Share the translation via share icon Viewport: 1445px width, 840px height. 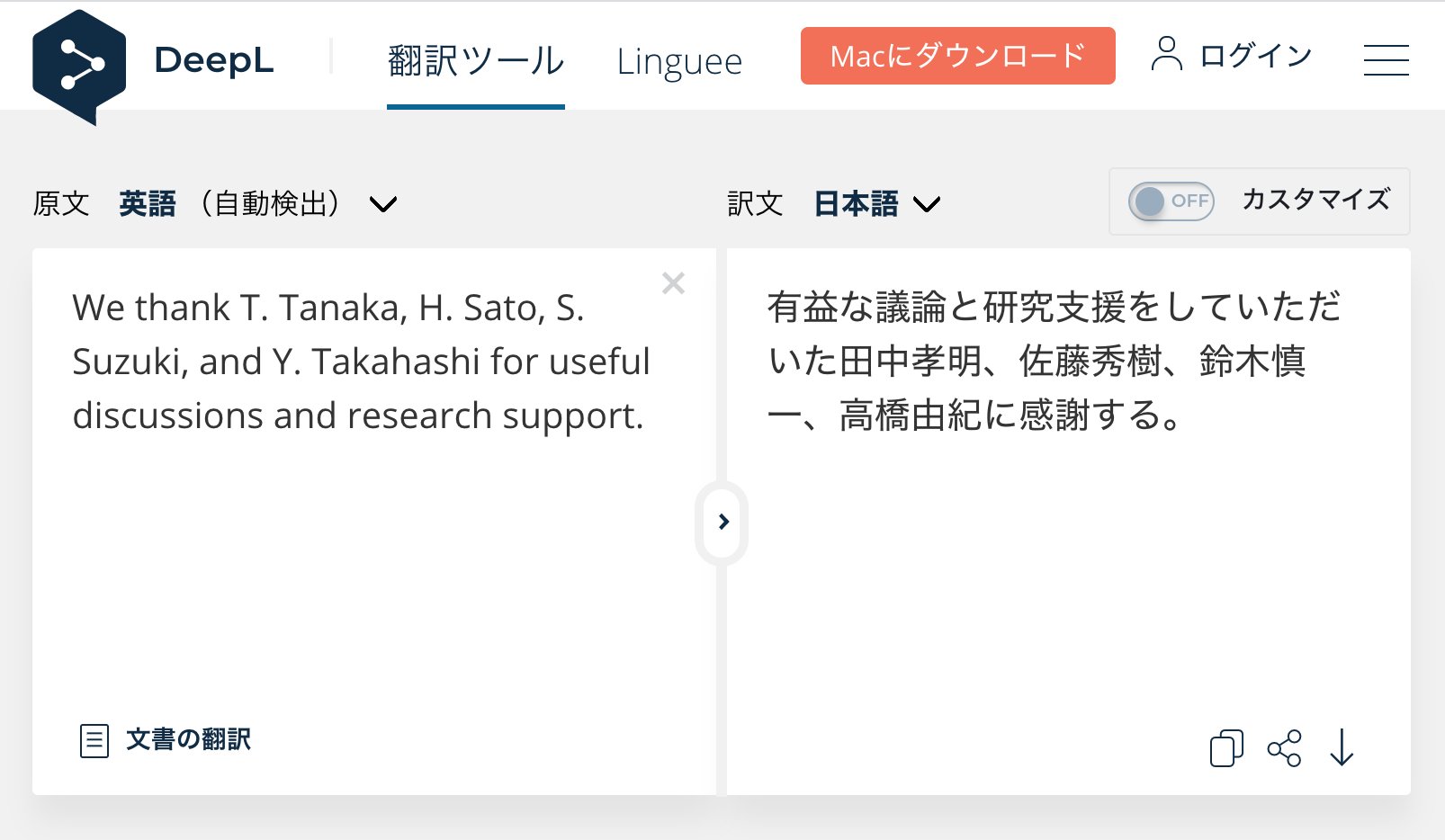point(1285,747)
